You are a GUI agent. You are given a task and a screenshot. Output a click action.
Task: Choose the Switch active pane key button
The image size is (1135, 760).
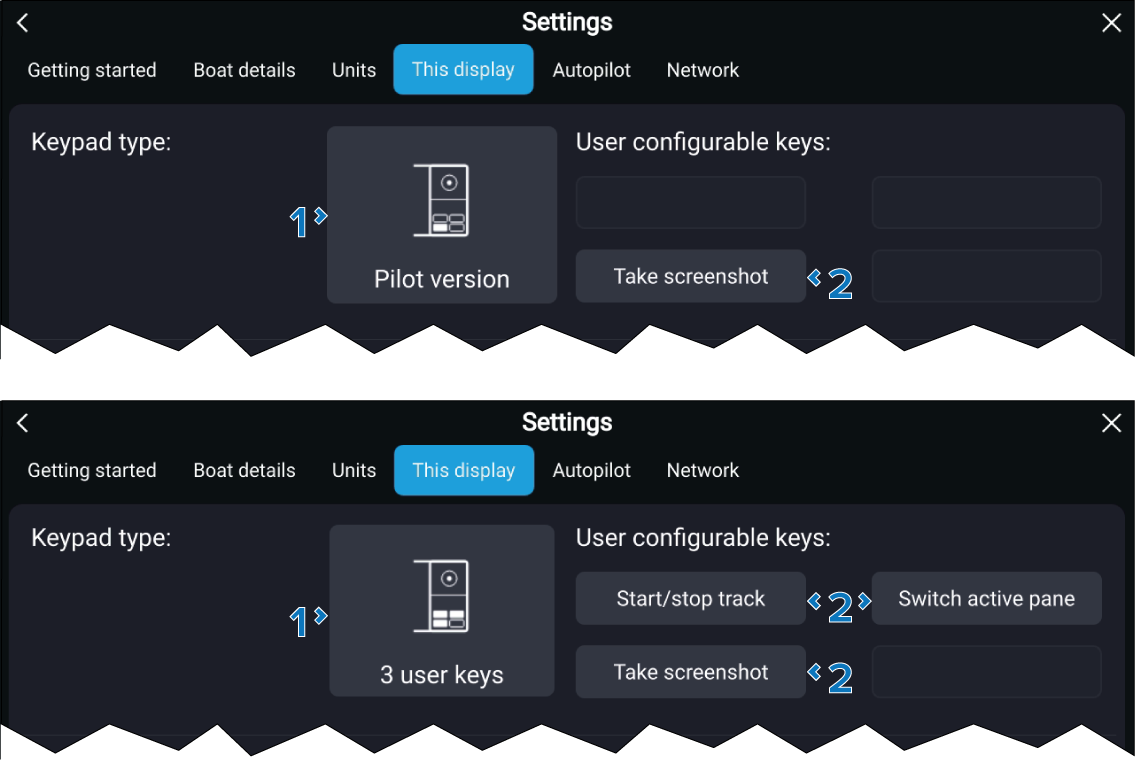986,599
